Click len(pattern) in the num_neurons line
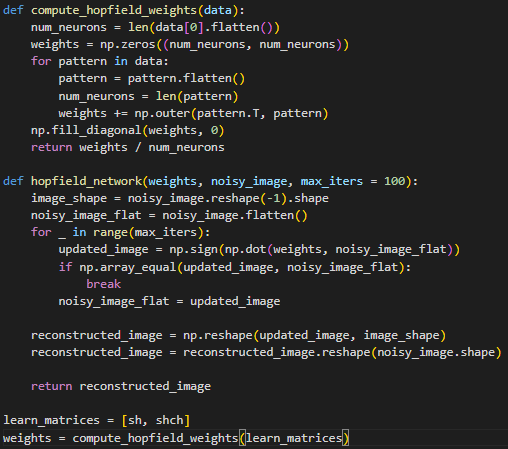508x449 pixels. click(197, 96)
